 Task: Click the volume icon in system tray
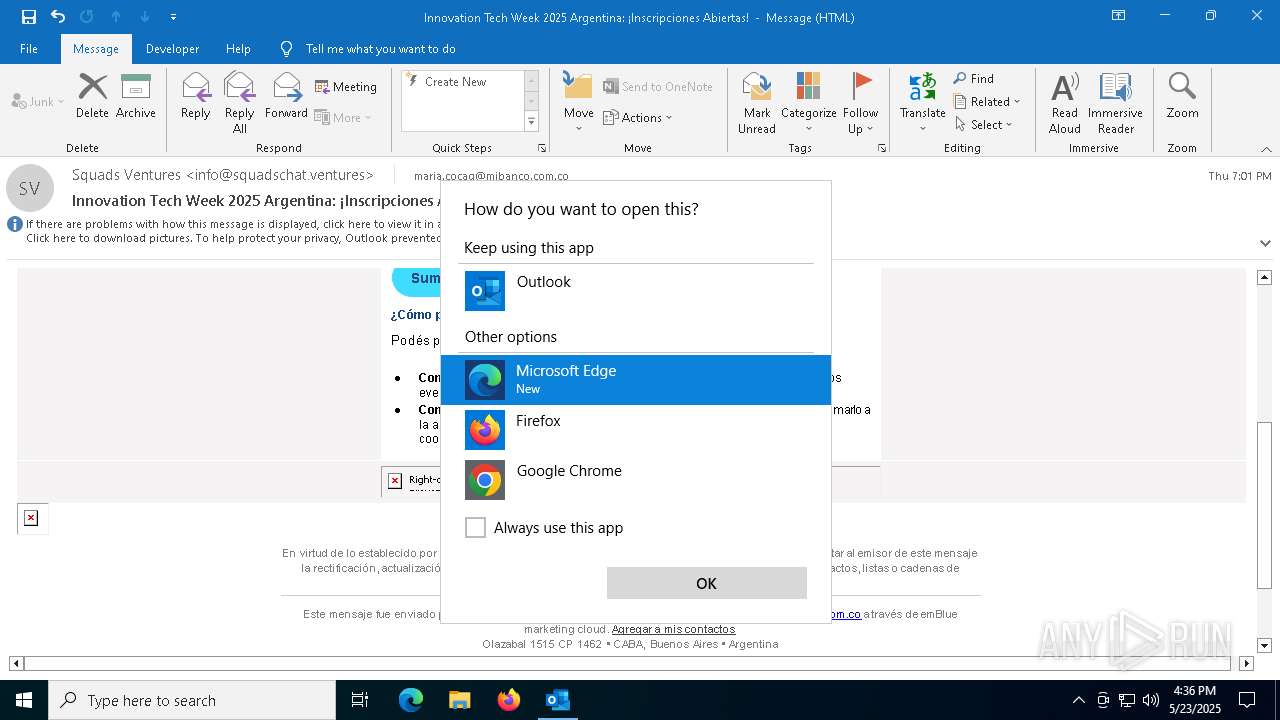point(1151,700)
